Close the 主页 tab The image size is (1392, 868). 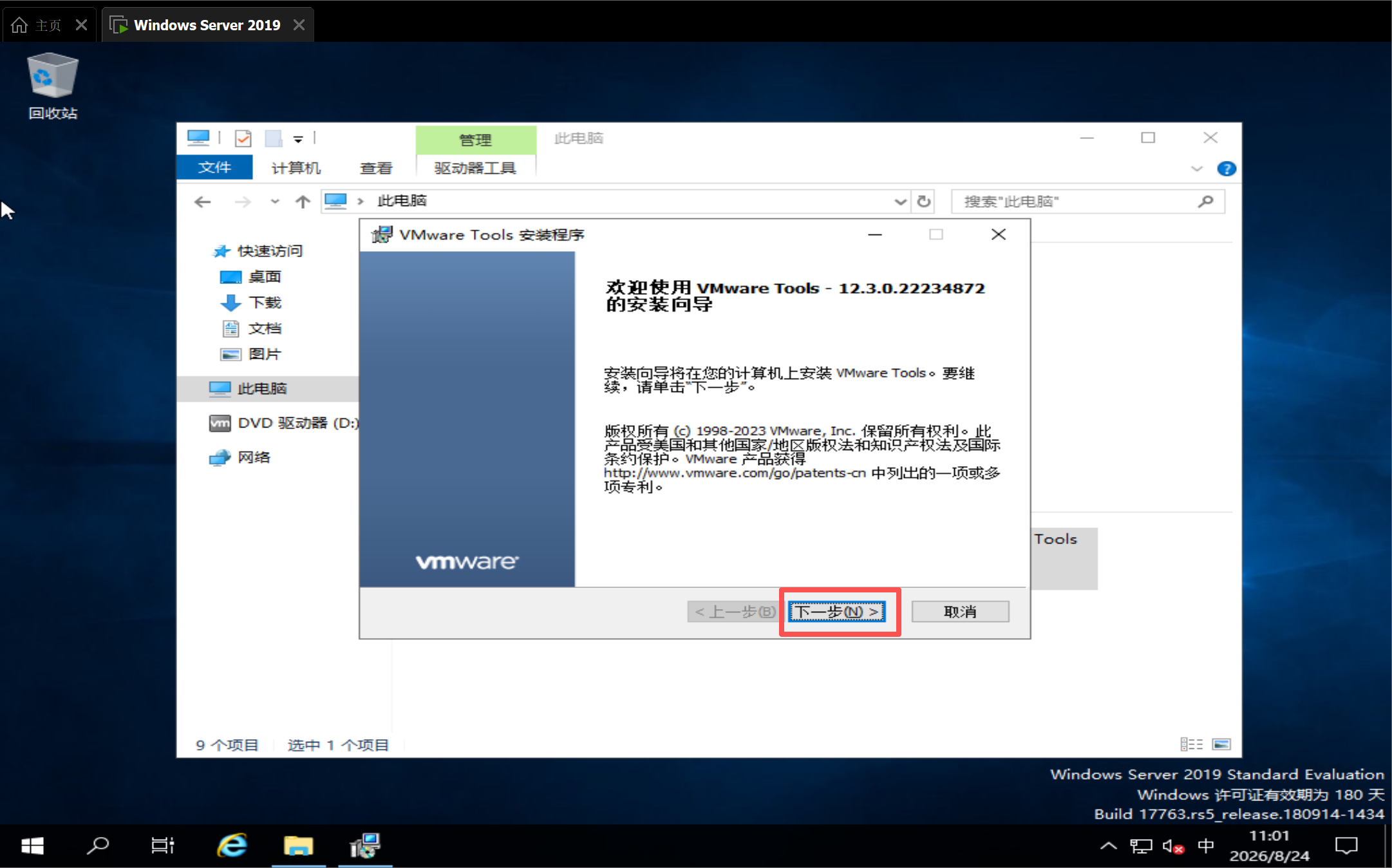pyautogui.click(x=81, y=25)
